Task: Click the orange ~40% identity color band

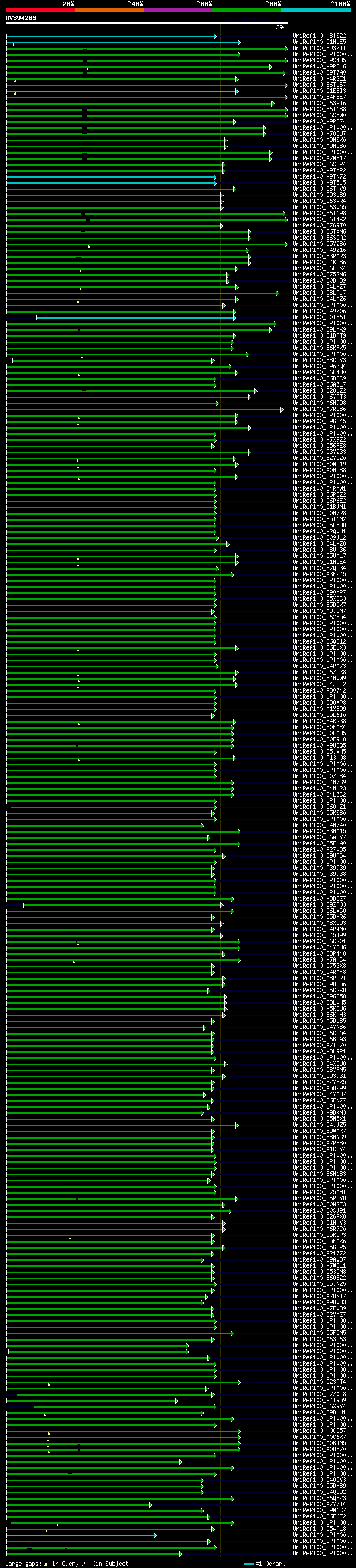Action: pyautogui.click(x=109, y=10)
